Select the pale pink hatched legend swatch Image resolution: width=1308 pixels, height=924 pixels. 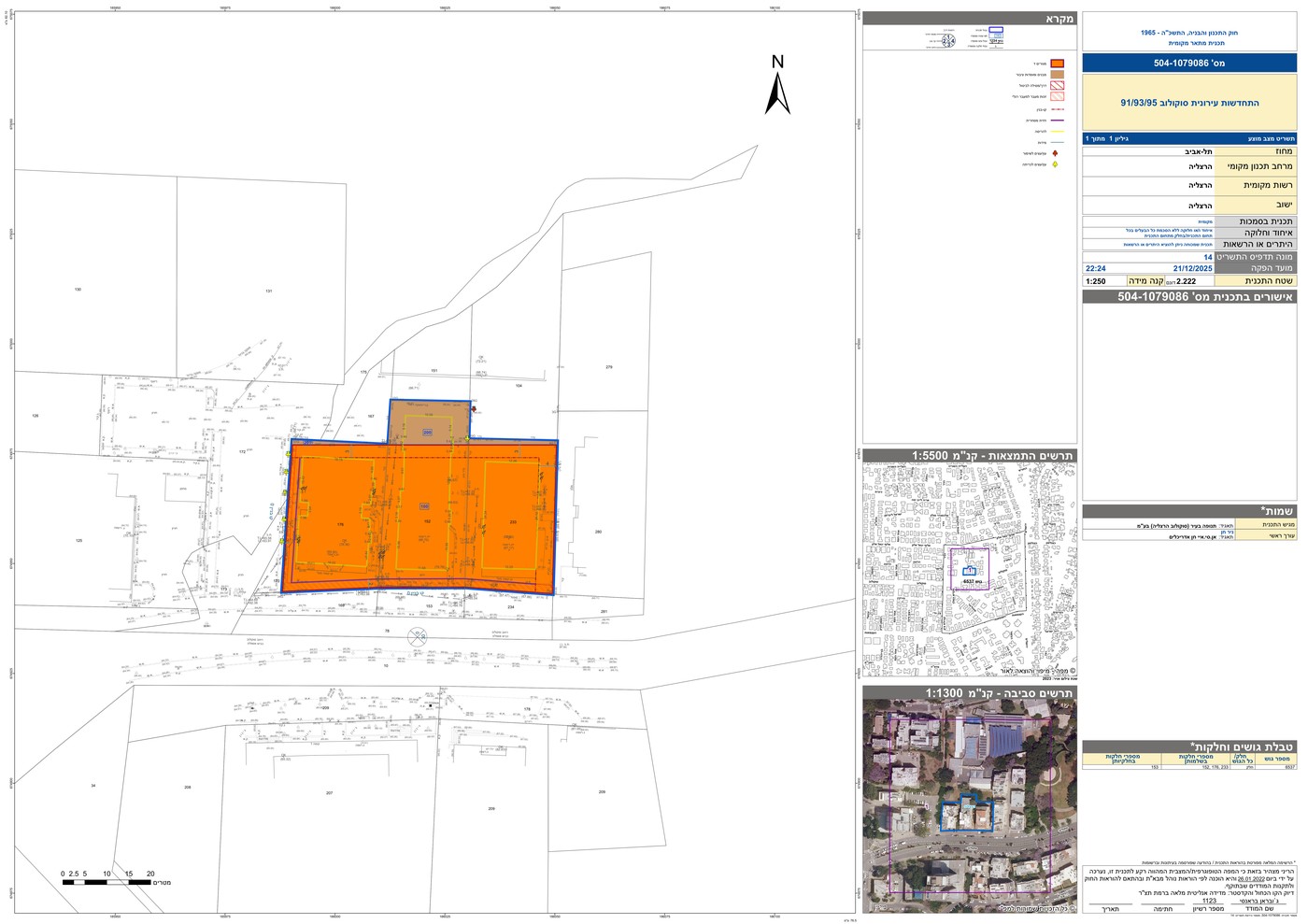point(1057,96)
